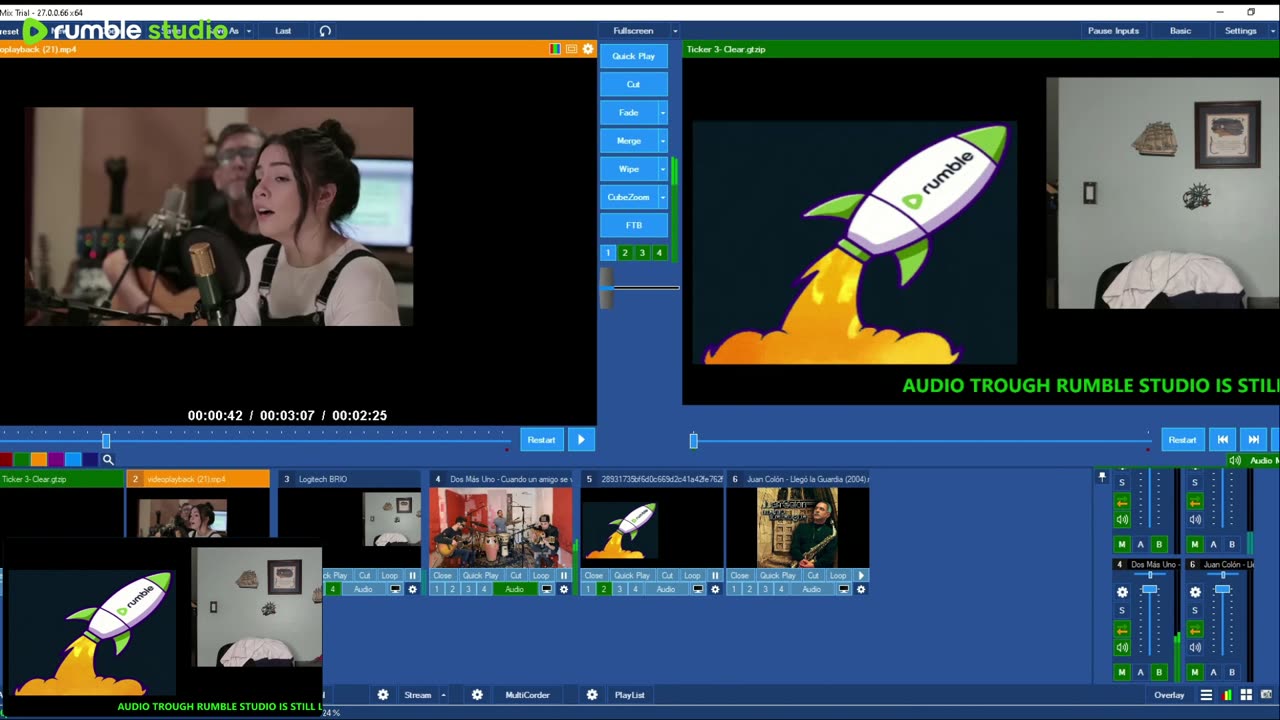Toggle Loop on Dos Más Uno input
The width and height of the screenshot is (1280, 720).
coord(541,576)
